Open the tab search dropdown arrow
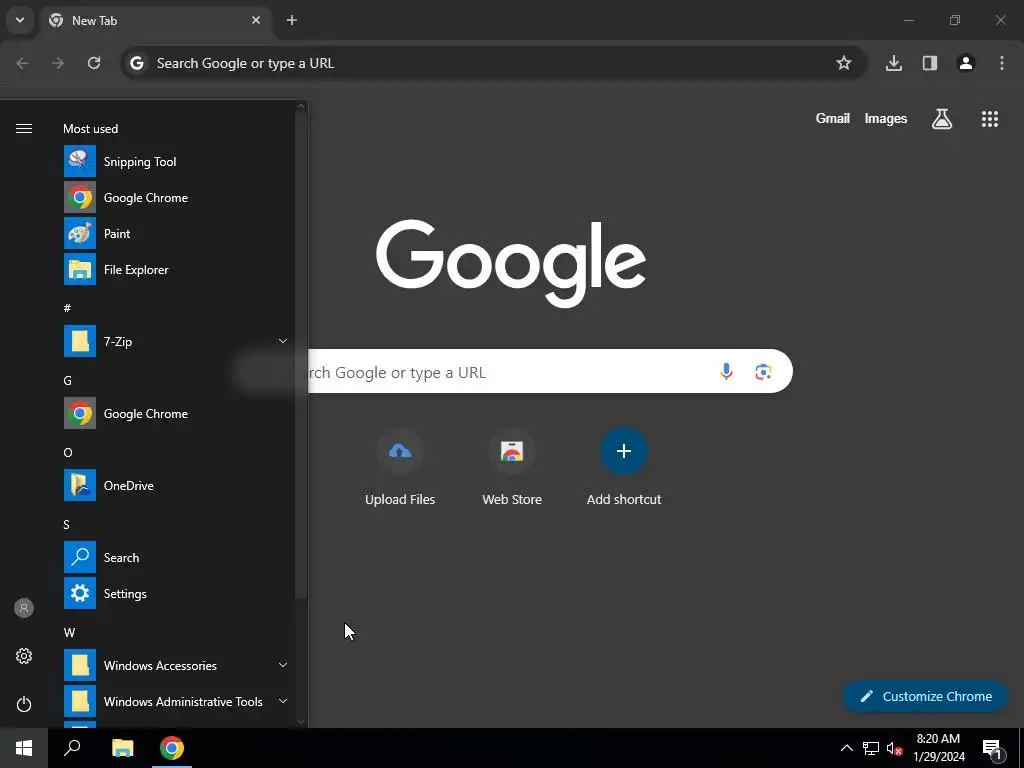Viewport: 1024px width, 768px height. pos(20,20)
